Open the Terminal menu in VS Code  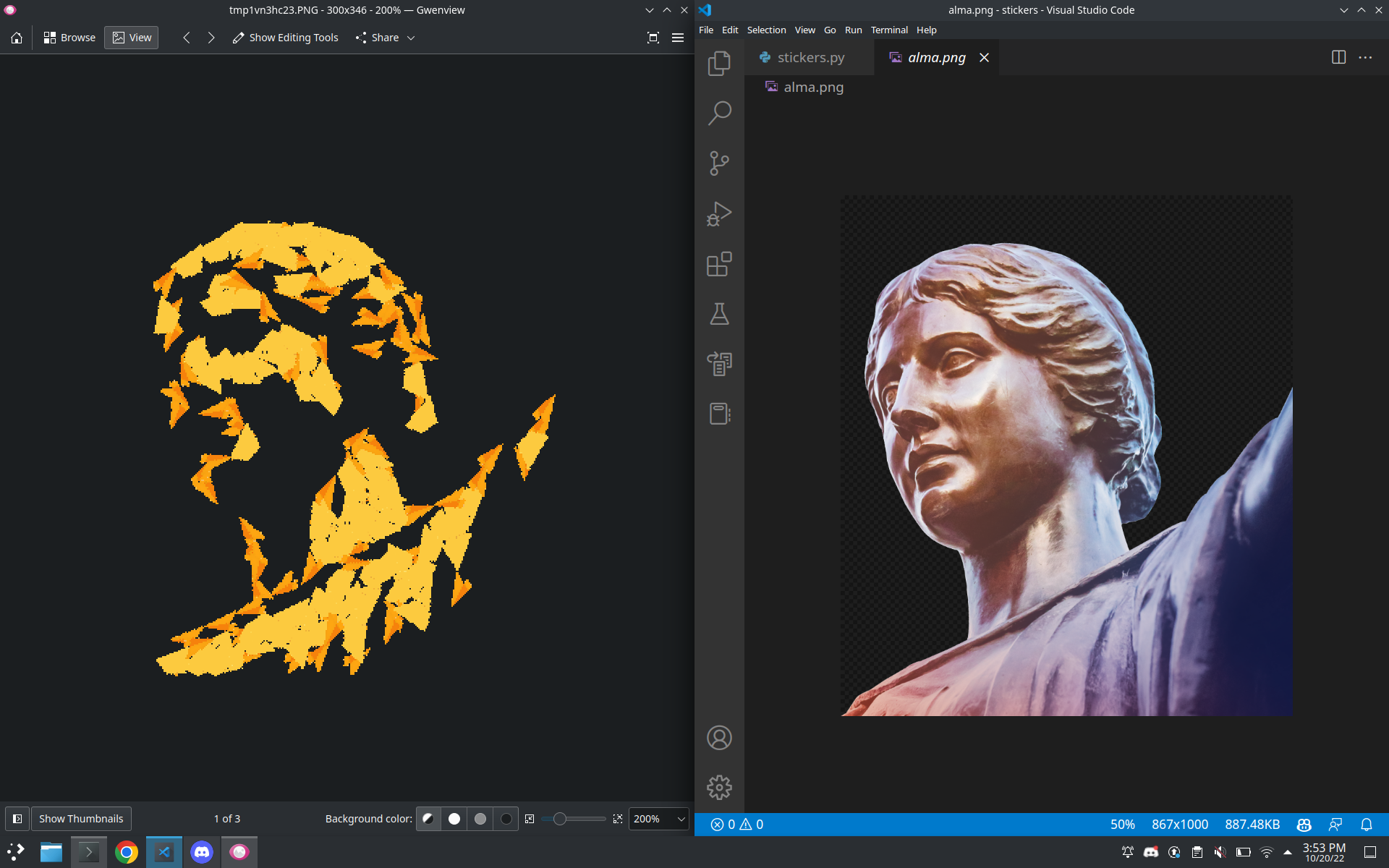[x=888, y=29]
